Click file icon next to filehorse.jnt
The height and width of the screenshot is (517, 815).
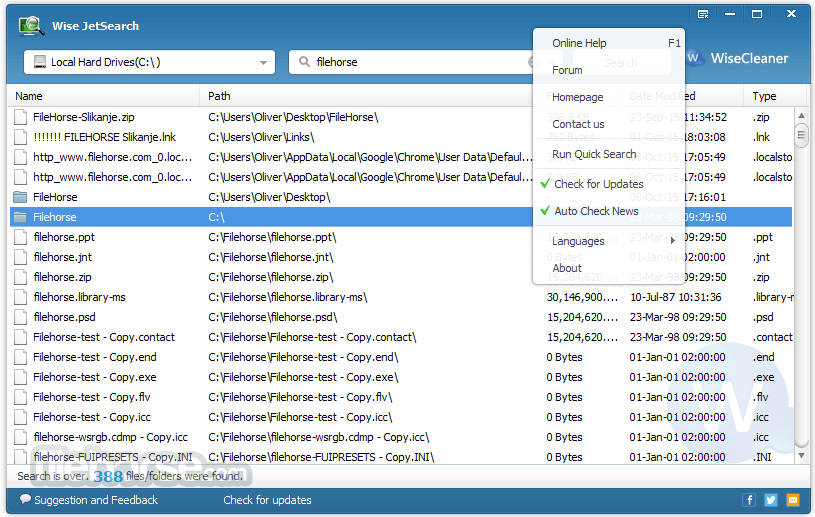click(20, 257)
